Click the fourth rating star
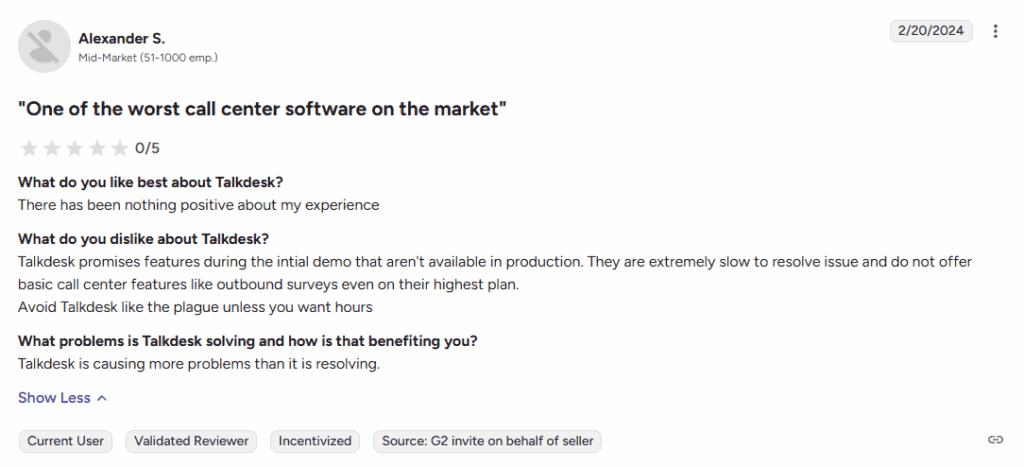 click(x=97, y=149)
